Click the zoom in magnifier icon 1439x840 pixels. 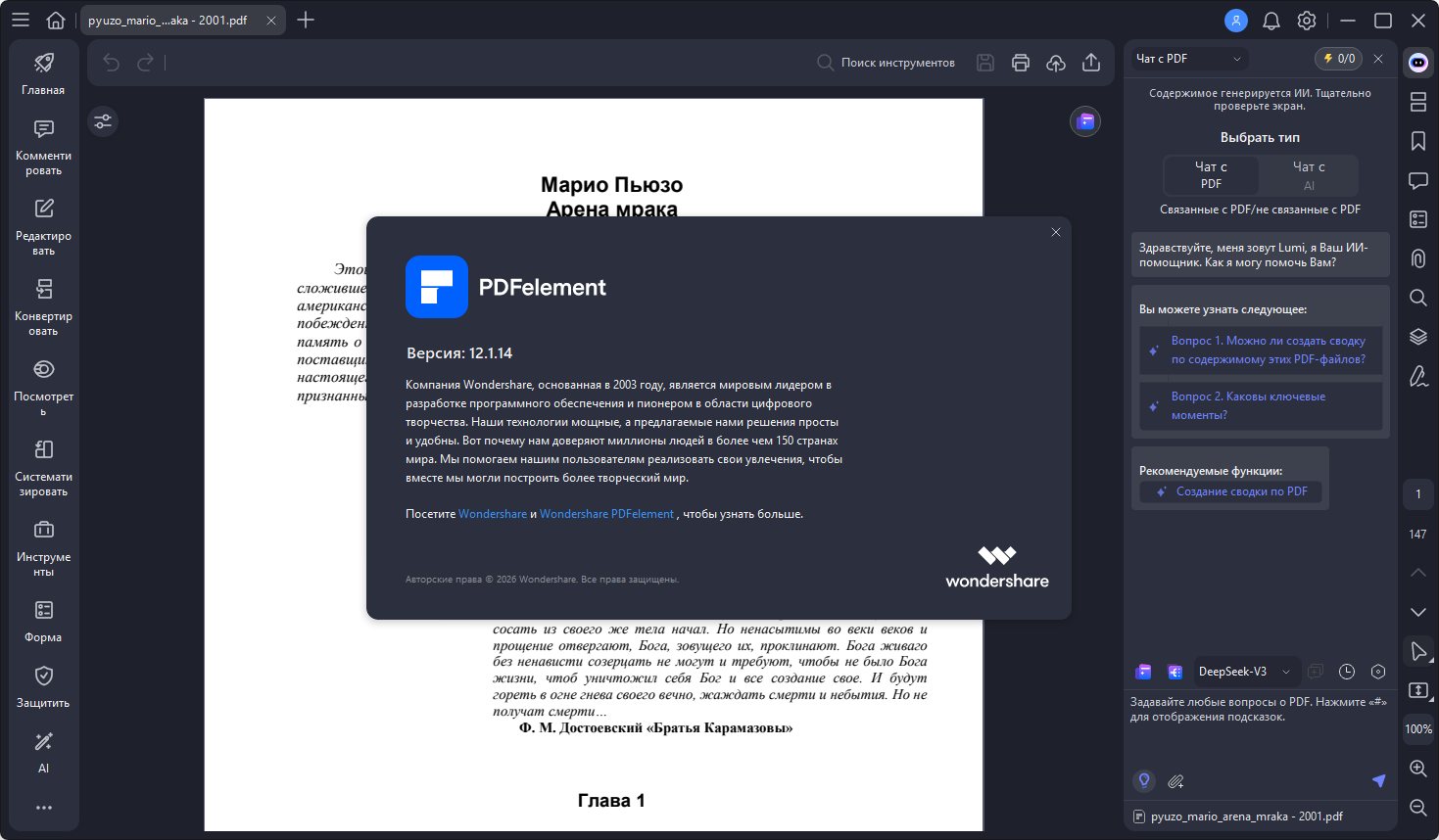pos(1417,769)
